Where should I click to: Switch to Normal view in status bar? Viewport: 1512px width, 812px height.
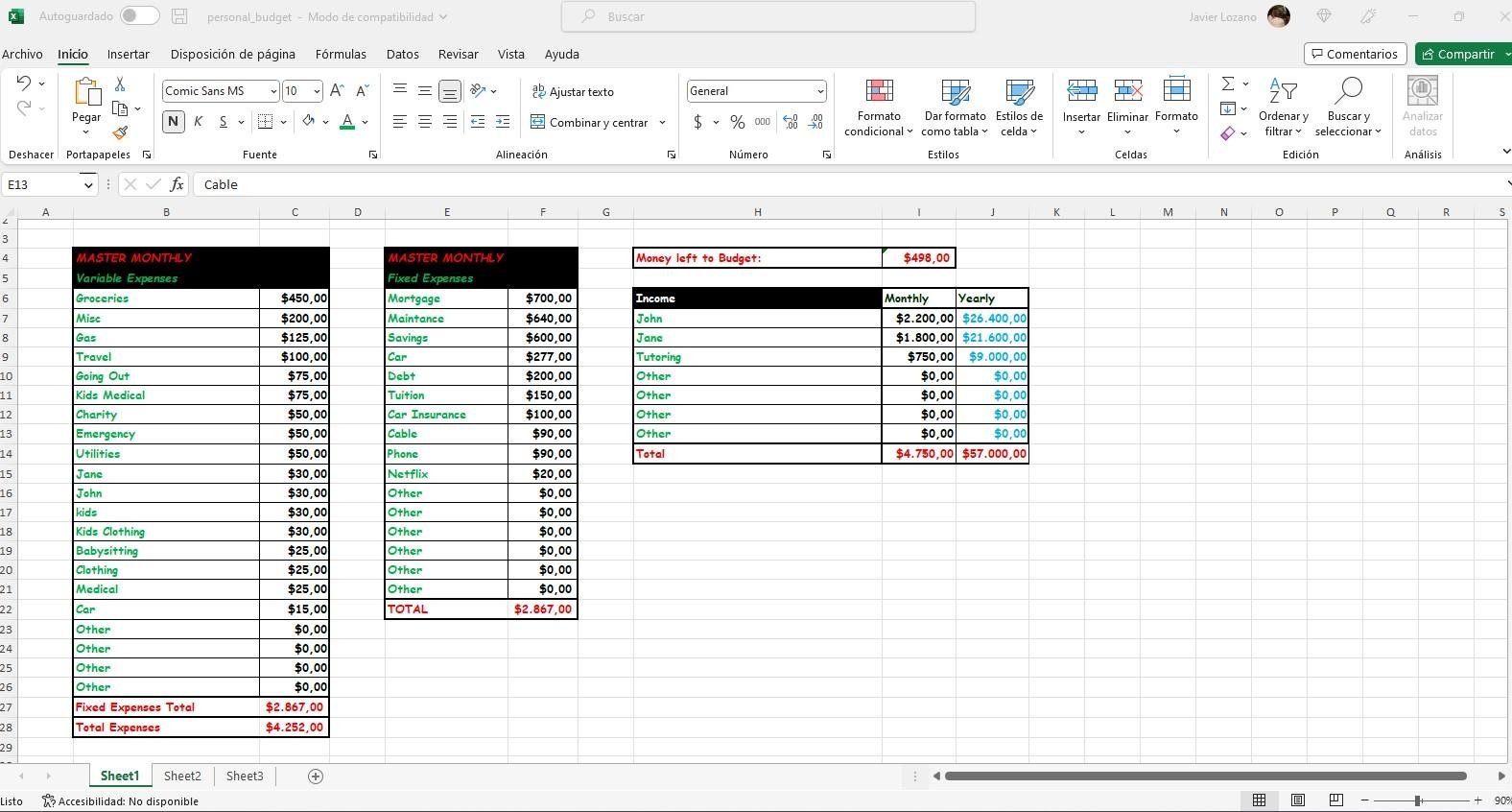pos(1259,800)
